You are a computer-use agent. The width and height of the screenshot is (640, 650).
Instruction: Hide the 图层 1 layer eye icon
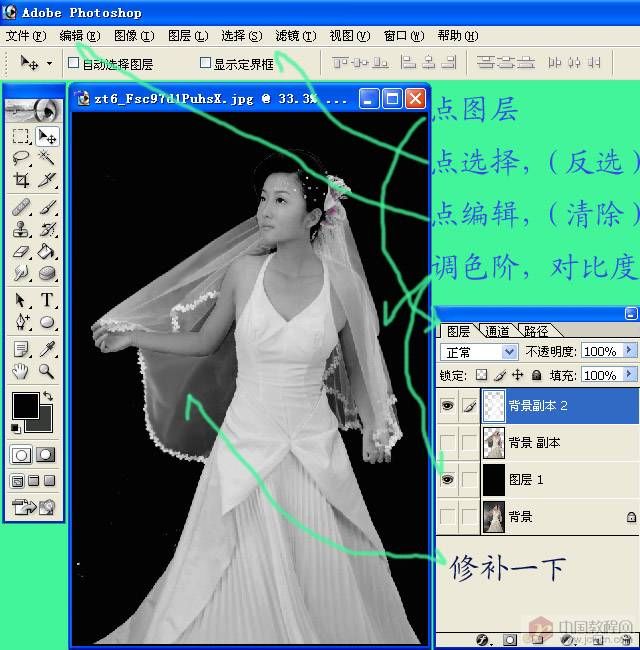pos(447,480)
